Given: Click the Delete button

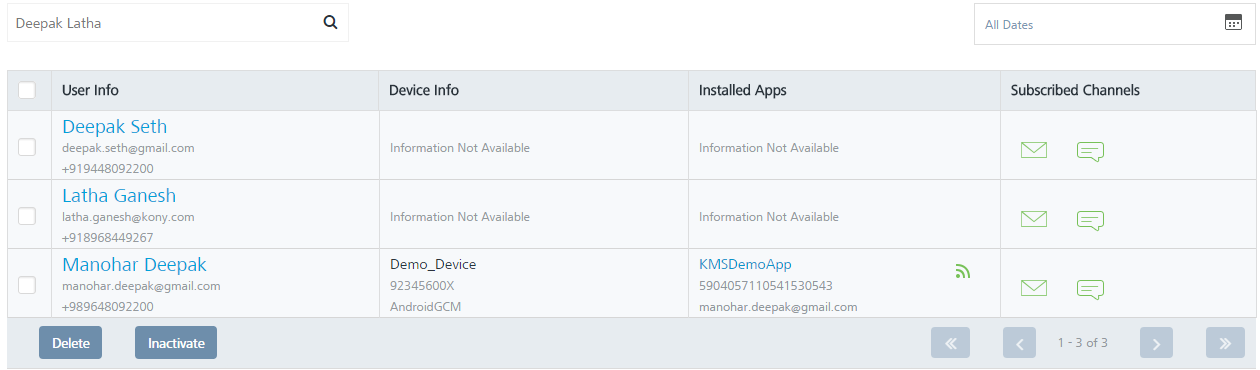Looking at the screenshot, I should (x=71, y=343).
